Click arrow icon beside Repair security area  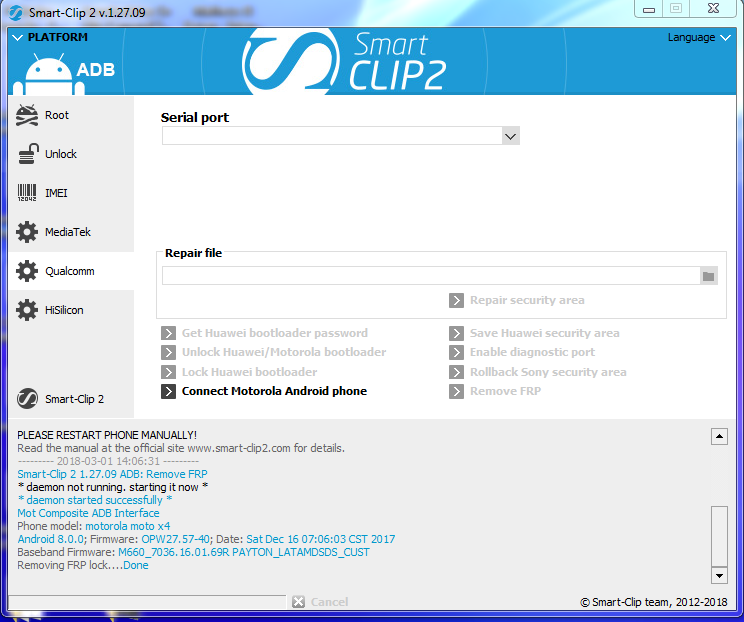pos(456,300)
